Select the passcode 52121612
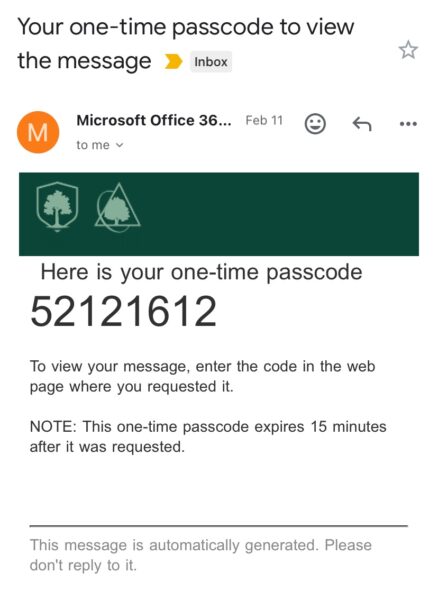The height and width of the screenshot is (600, 438). [x=123, y=311]
